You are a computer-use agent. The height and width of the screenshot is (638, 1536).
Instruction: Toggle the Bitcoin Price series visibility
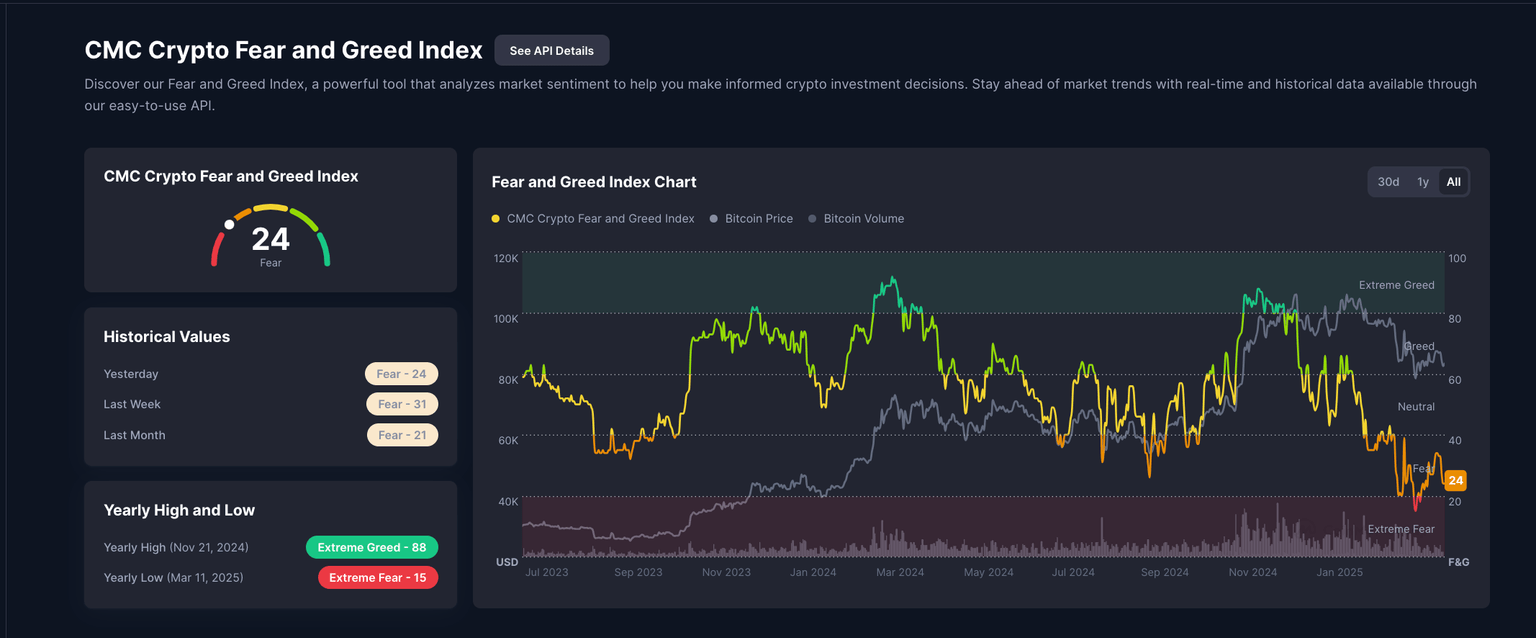pos(750,218)
